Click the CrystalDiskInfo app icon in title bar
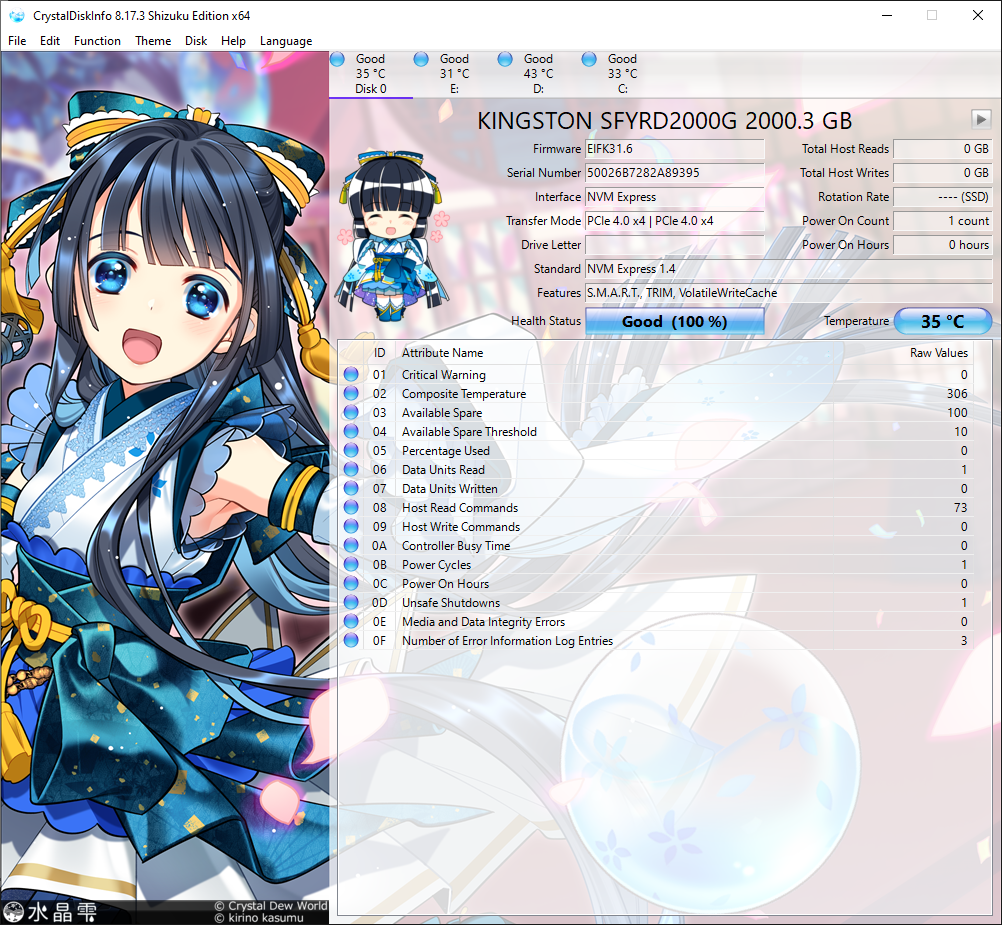This screenshot has width=1002, height=925. coord(17,15)
